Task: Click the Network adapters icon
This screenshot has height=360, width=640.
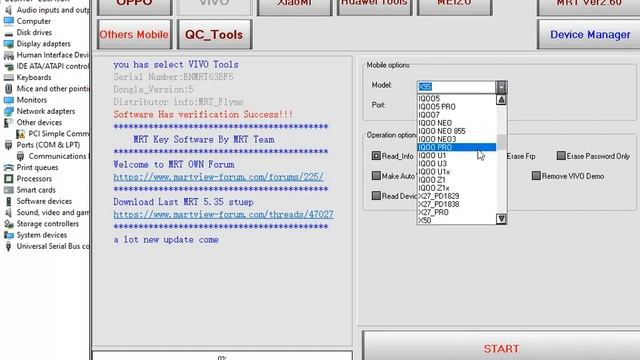Action: click(9, 111)
